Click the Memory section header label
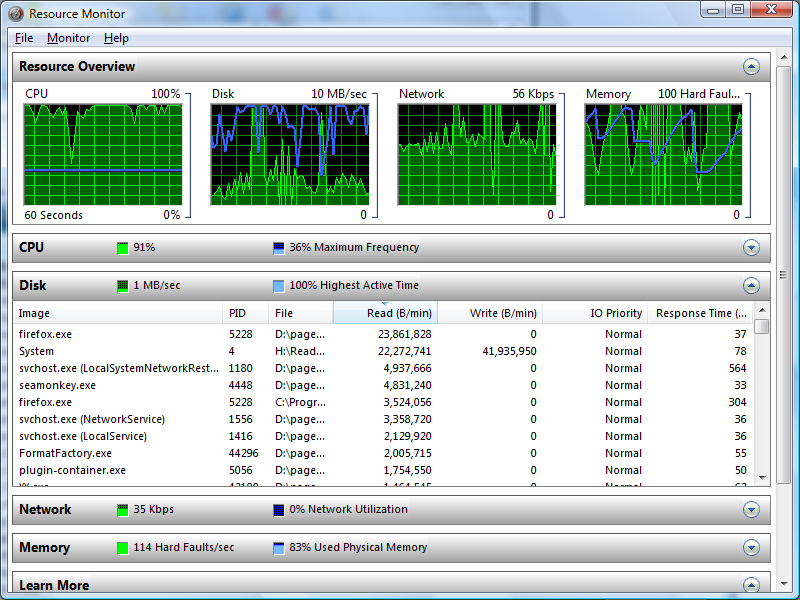 [x=44, y=547]
